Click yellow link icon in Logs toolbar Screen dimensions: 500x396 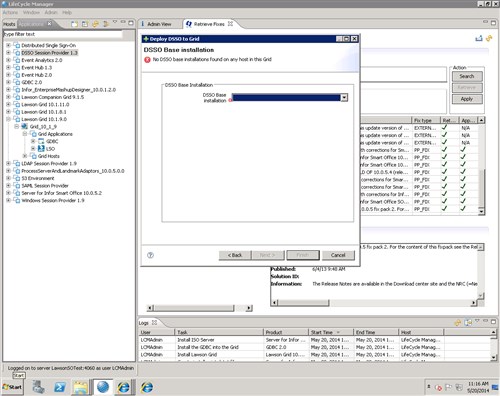coord(458,322)
